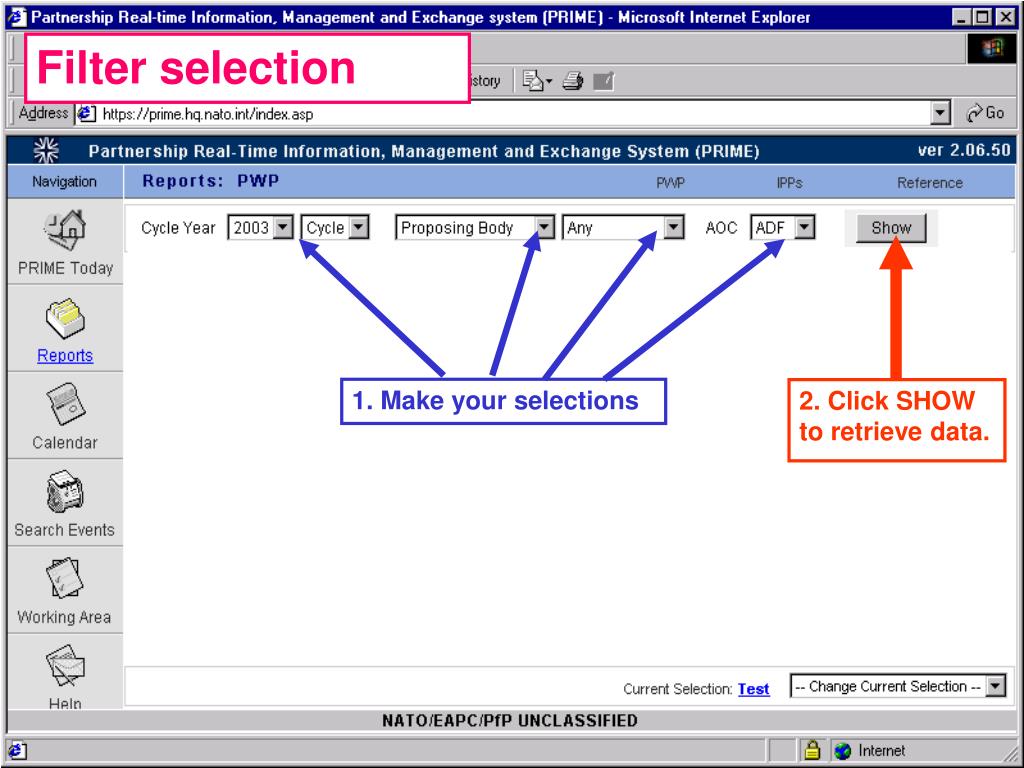Click the Reports link in sidebar
The image size is (1024, 768).
click(x=65, y=355)
